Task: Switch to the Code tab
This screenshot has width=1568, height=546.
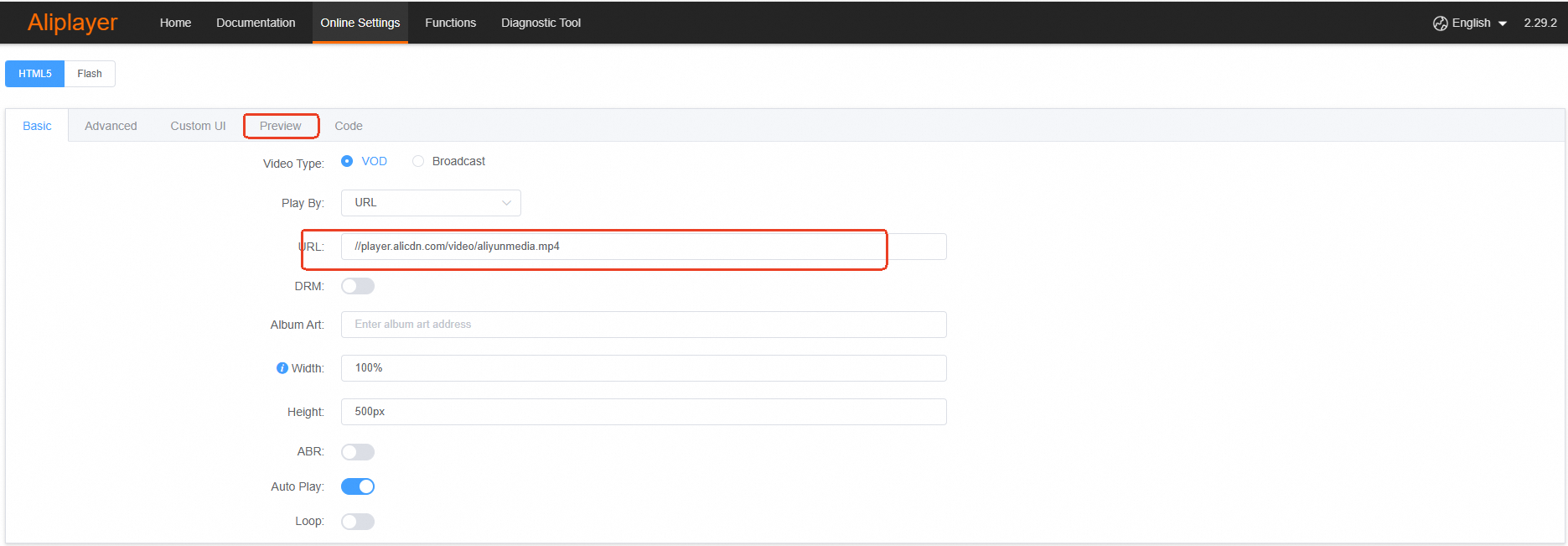Action: 349,126
